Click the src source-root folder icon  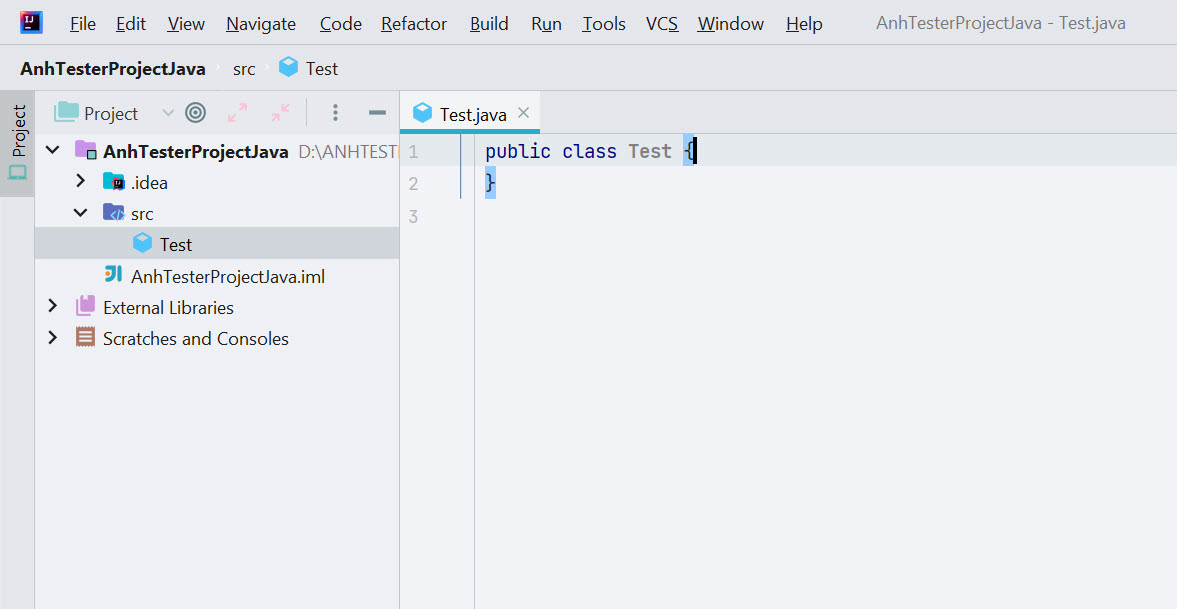coord(113,213)
